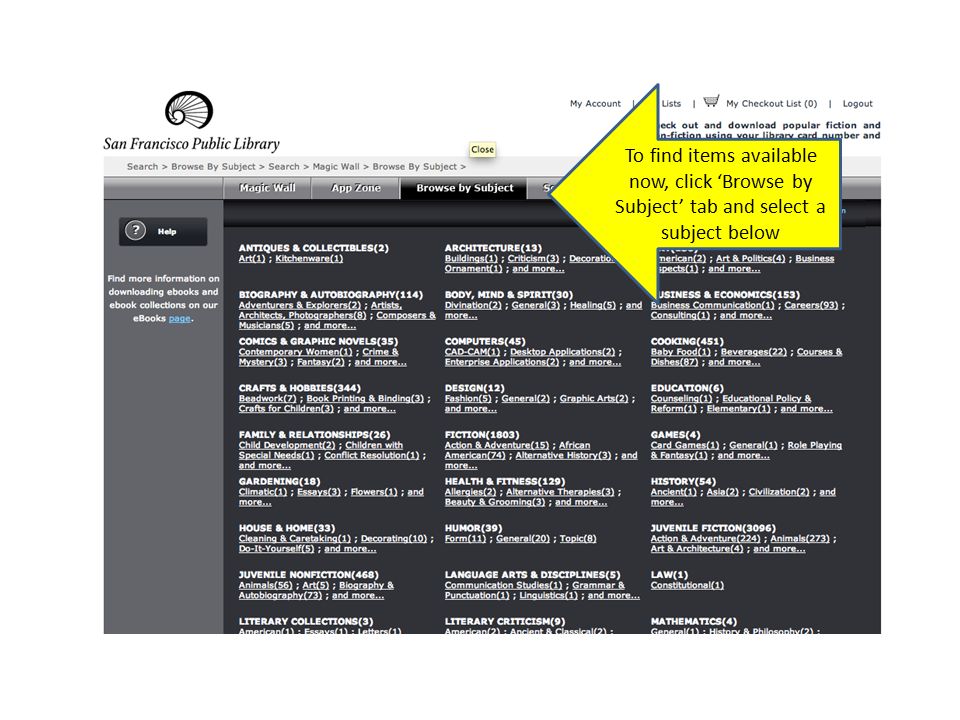This screenshot has width=960, height=720.
Task: Open Cleaning & Caretaking(1) link
Action: [x=294, y=538]
